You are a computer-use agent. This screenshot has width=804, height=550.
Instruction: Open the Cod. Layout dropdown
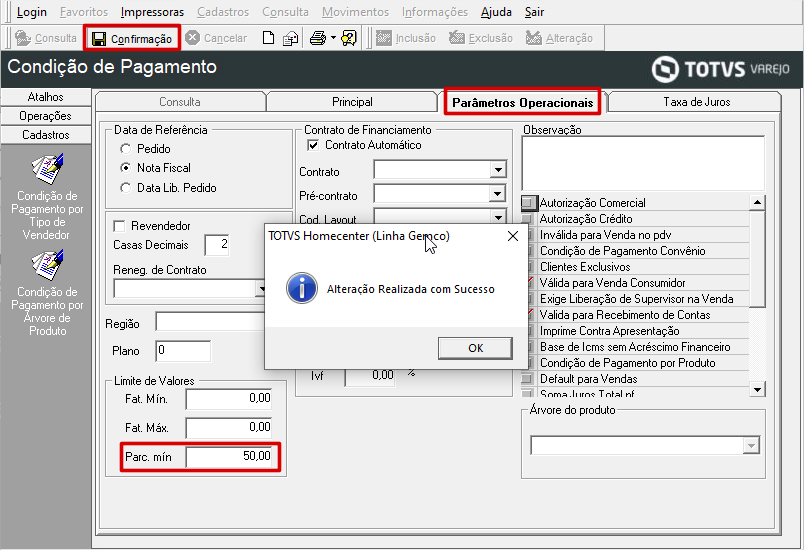click(498, 217)
